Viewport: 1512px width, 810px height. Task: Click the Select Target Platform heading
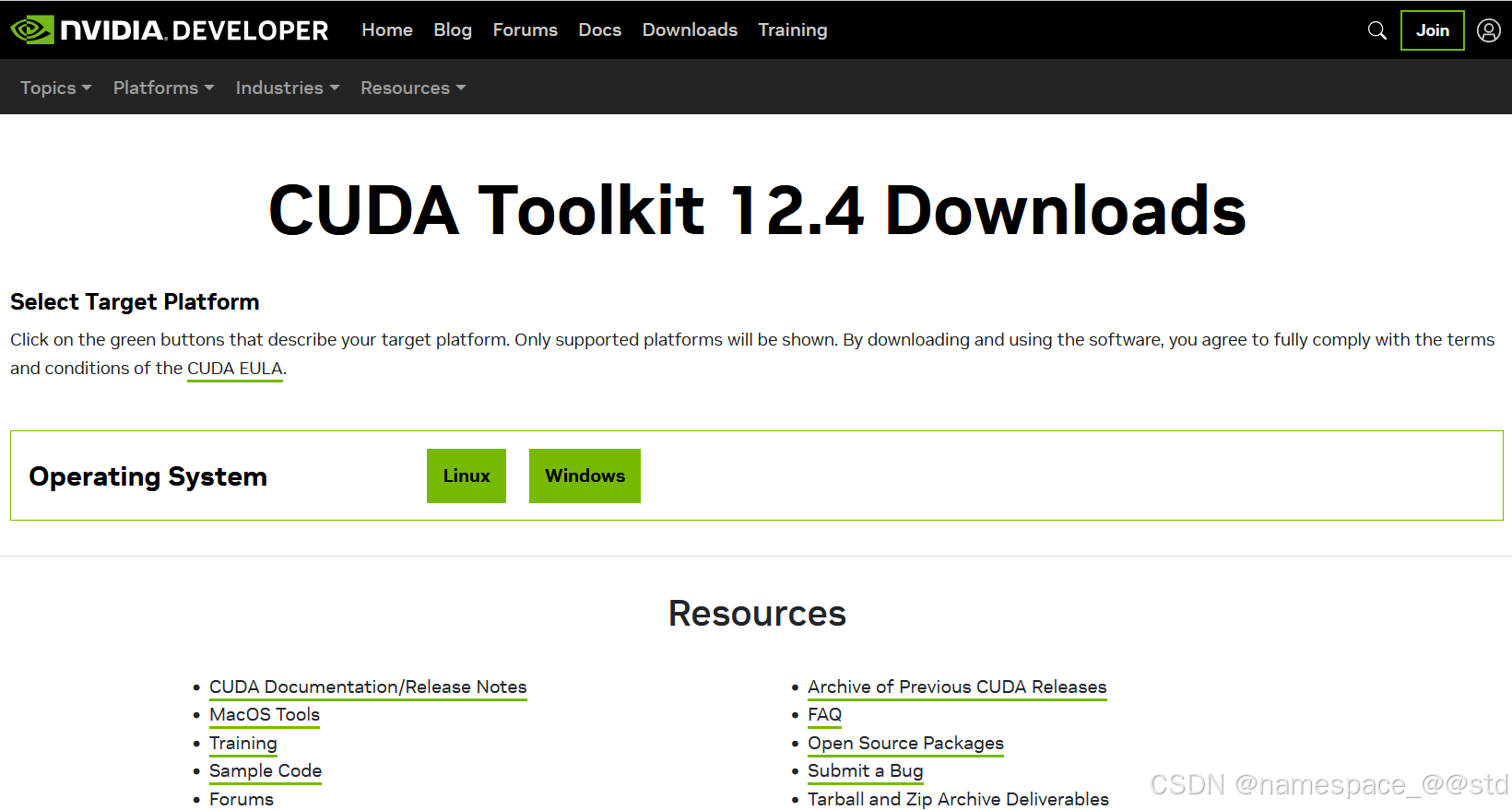(135, 302)
